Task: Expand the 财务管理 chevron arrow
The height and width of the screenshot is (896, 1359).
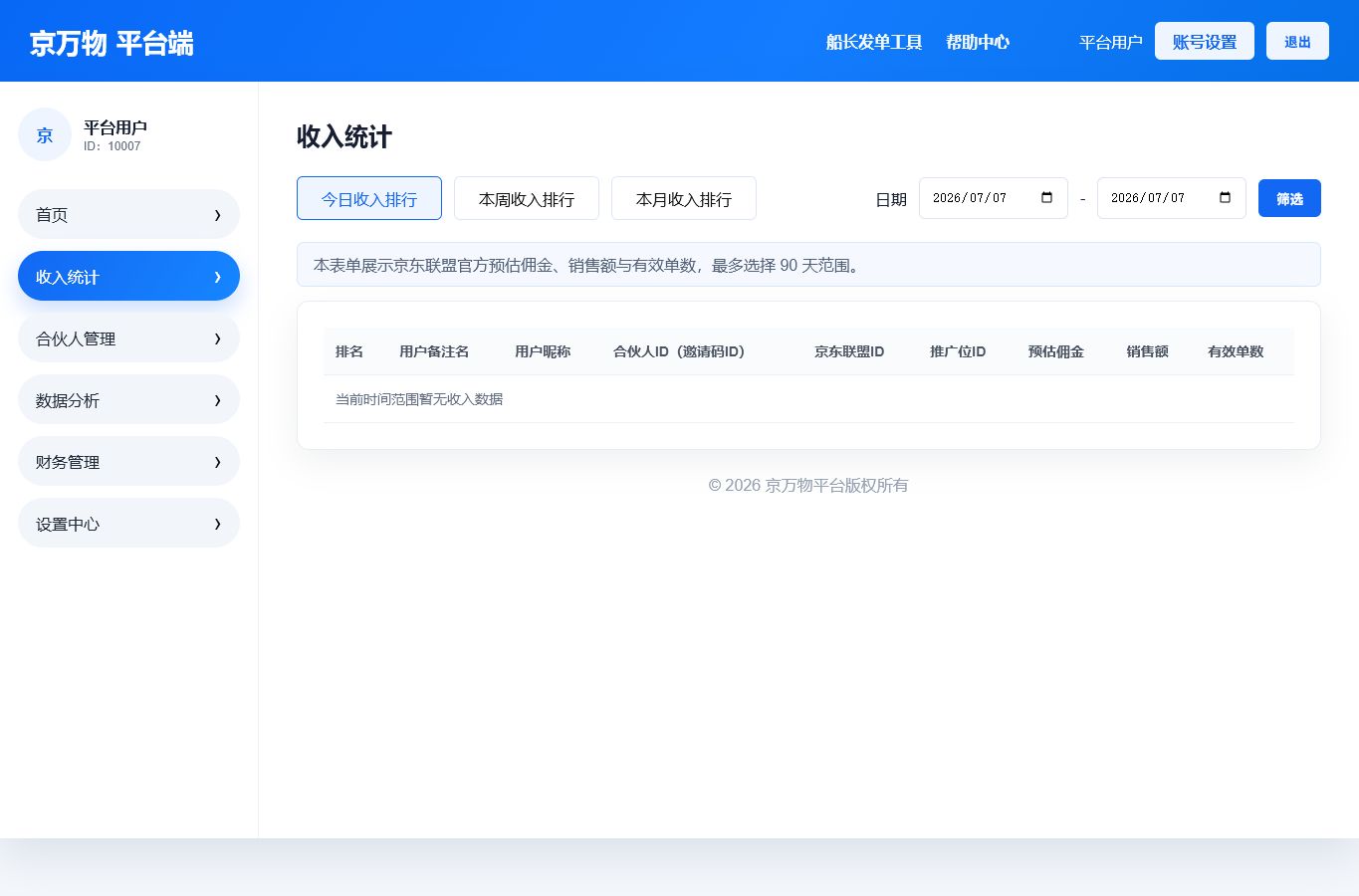Action: (x=217, y=462)
